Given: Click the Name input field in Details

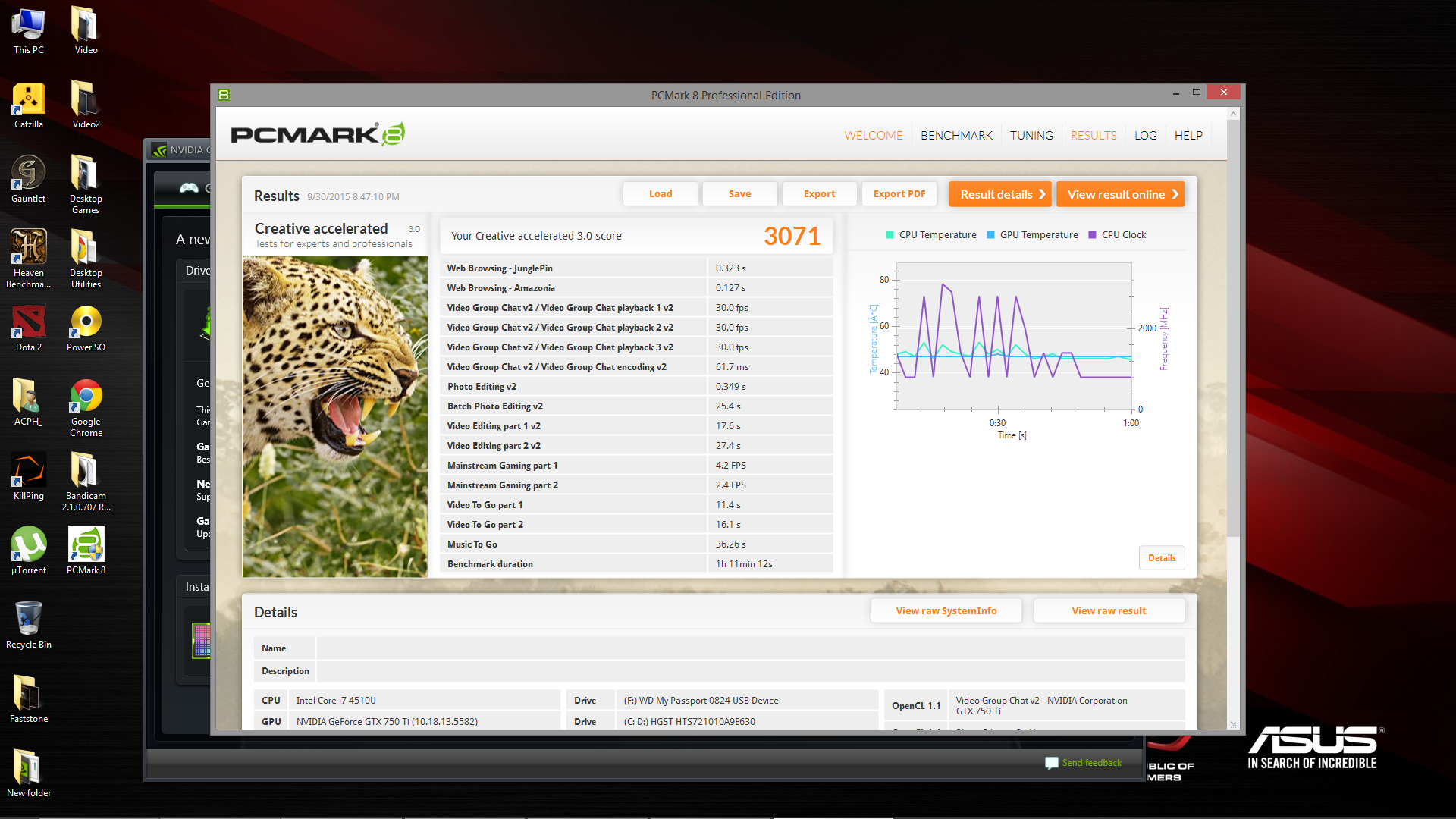Looking at the screenshot, I should [x=750, y=648].
